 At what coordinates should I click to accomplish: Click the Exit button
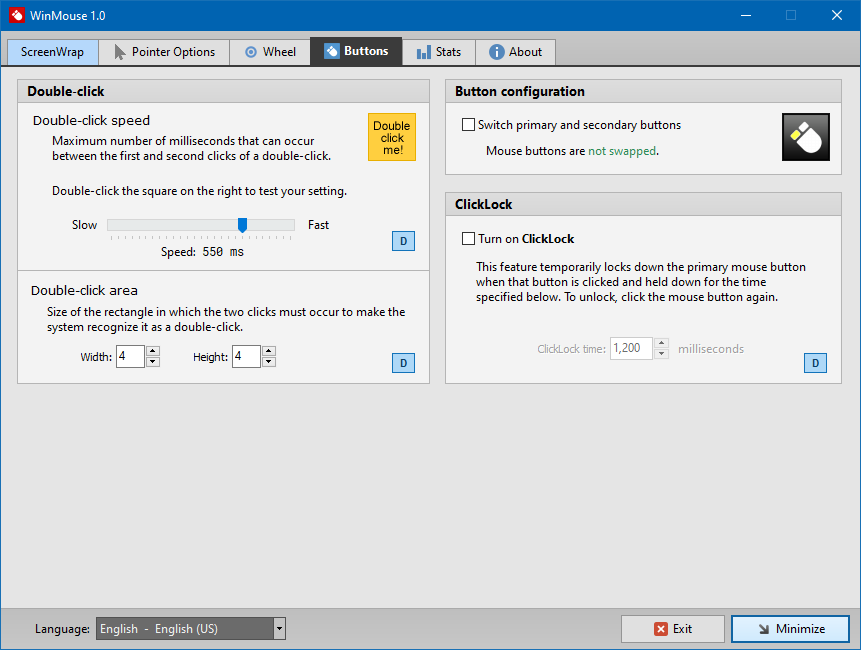pyautogui.click(x=673, y=629)
